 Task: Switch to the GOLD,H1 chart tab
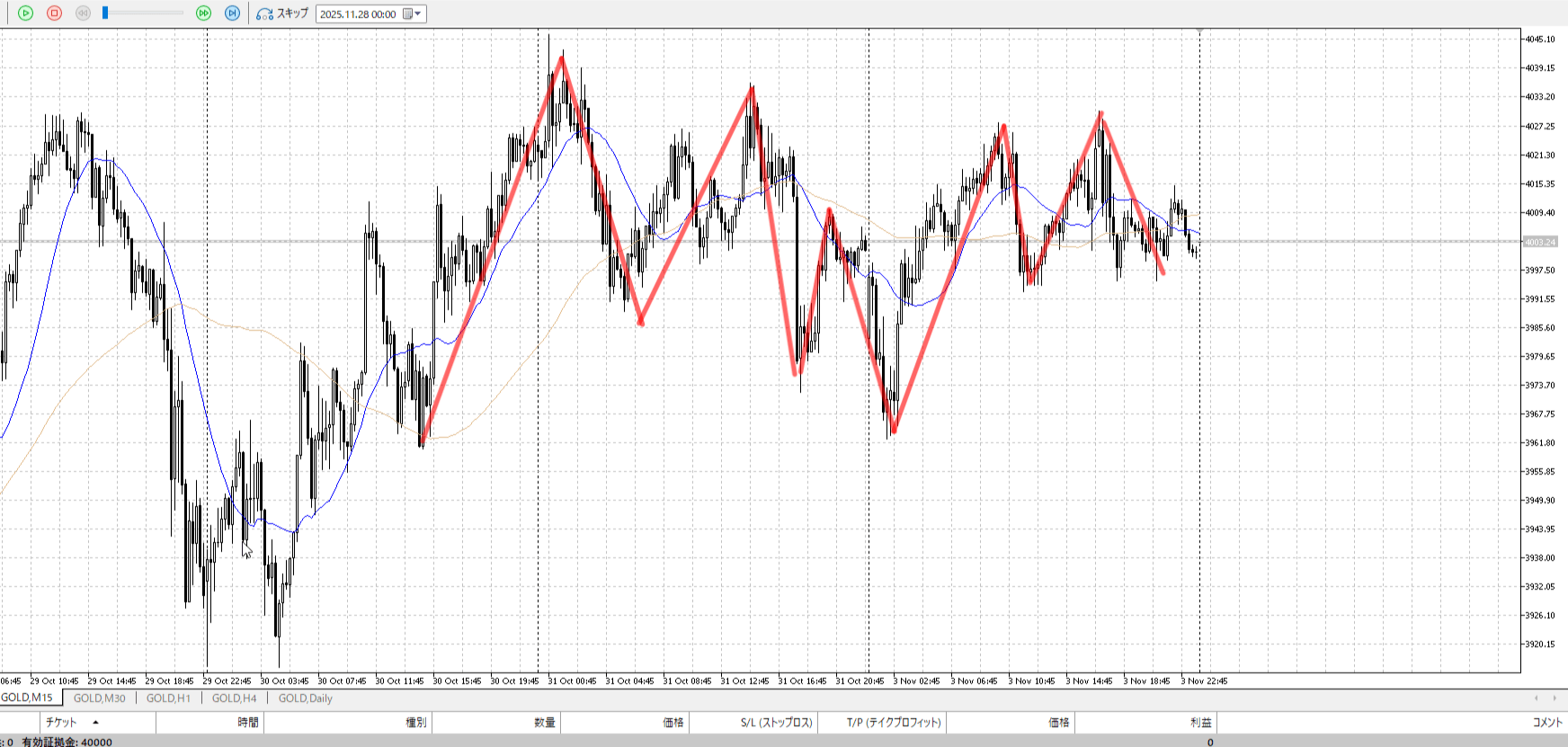pos(168,698)
